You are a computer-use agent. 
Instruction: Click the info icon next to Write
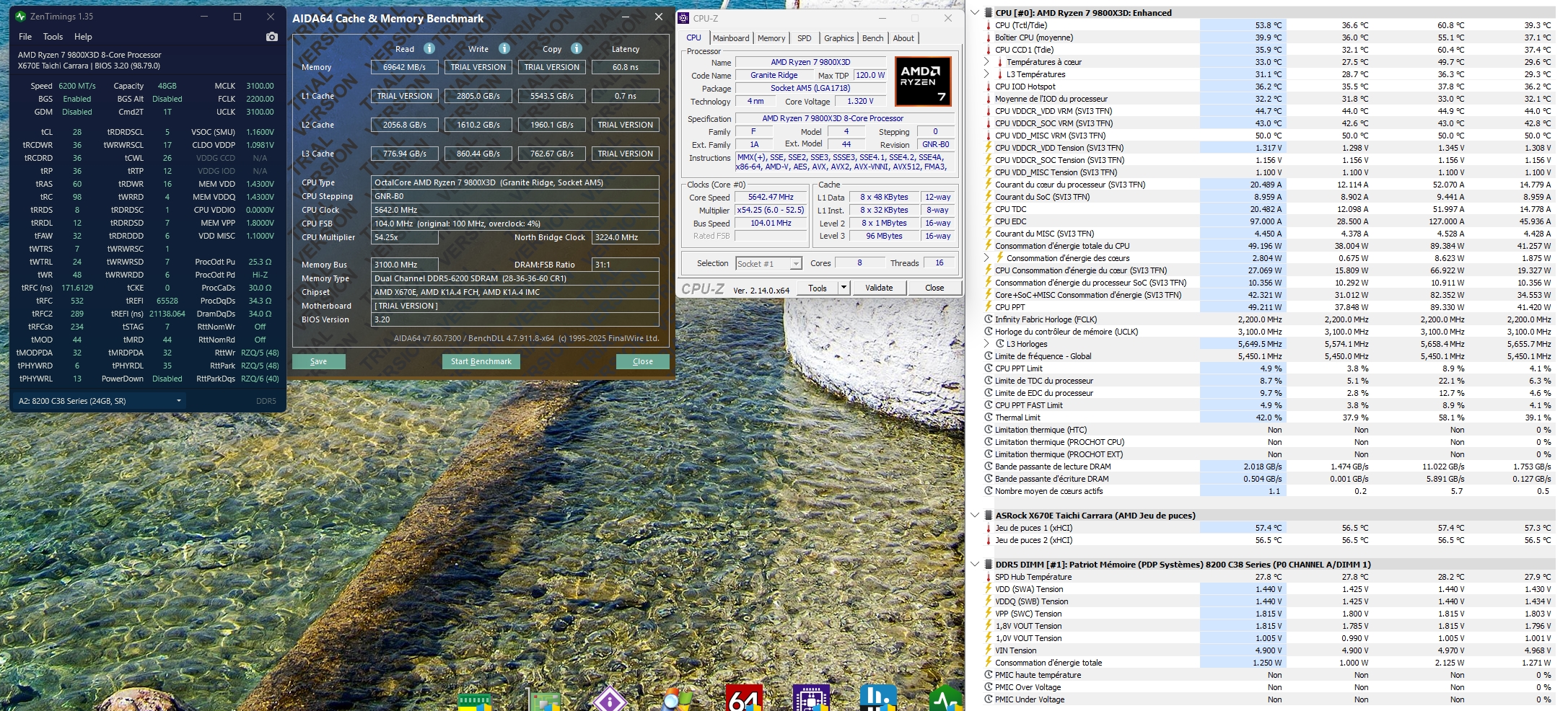pyautogui.click(x=504, y=48)
